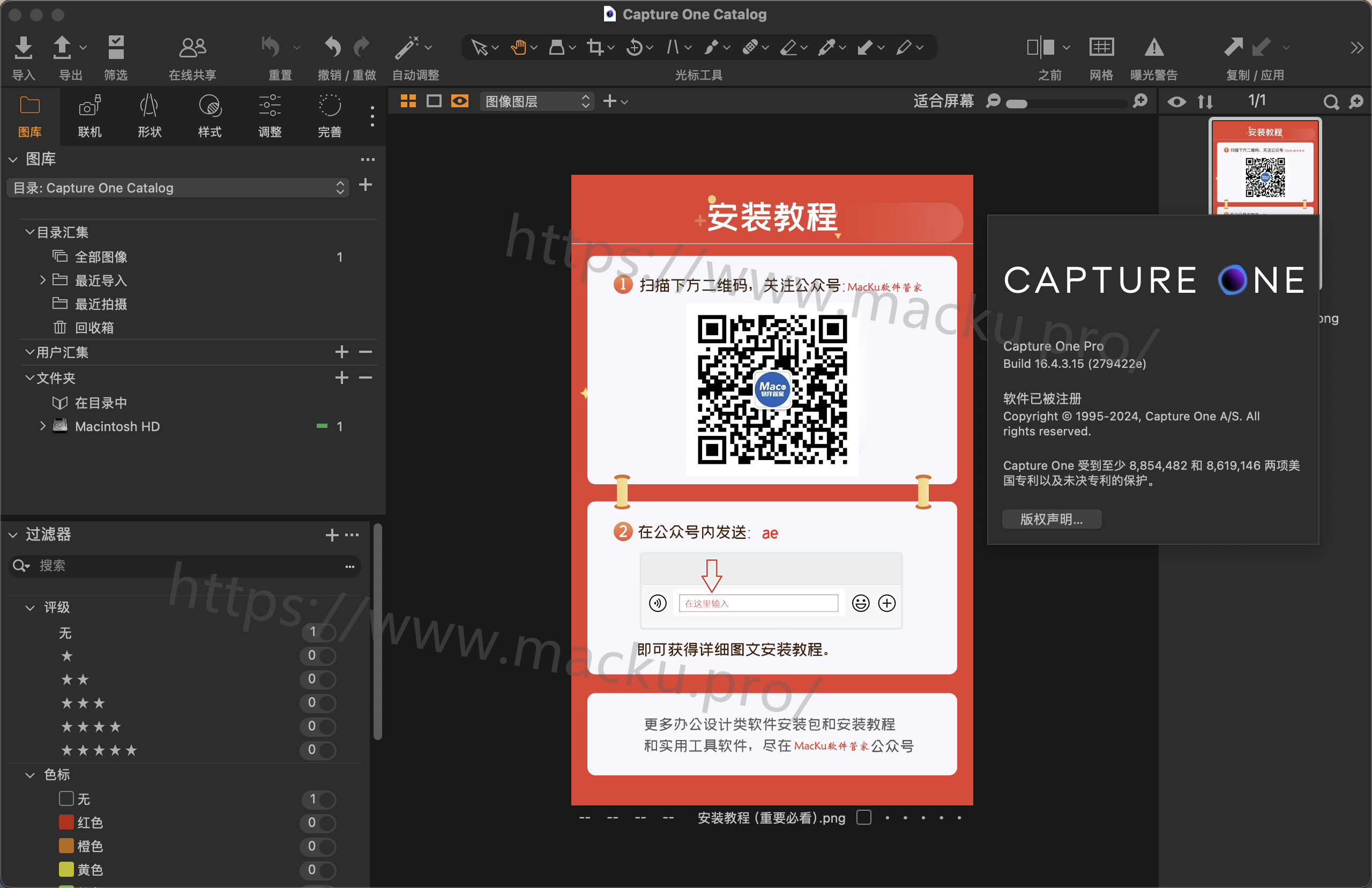This screenshot has width=1372, height=888.
Task: Toggle the three-star rating filter
Action: click(x=318, y=703)
